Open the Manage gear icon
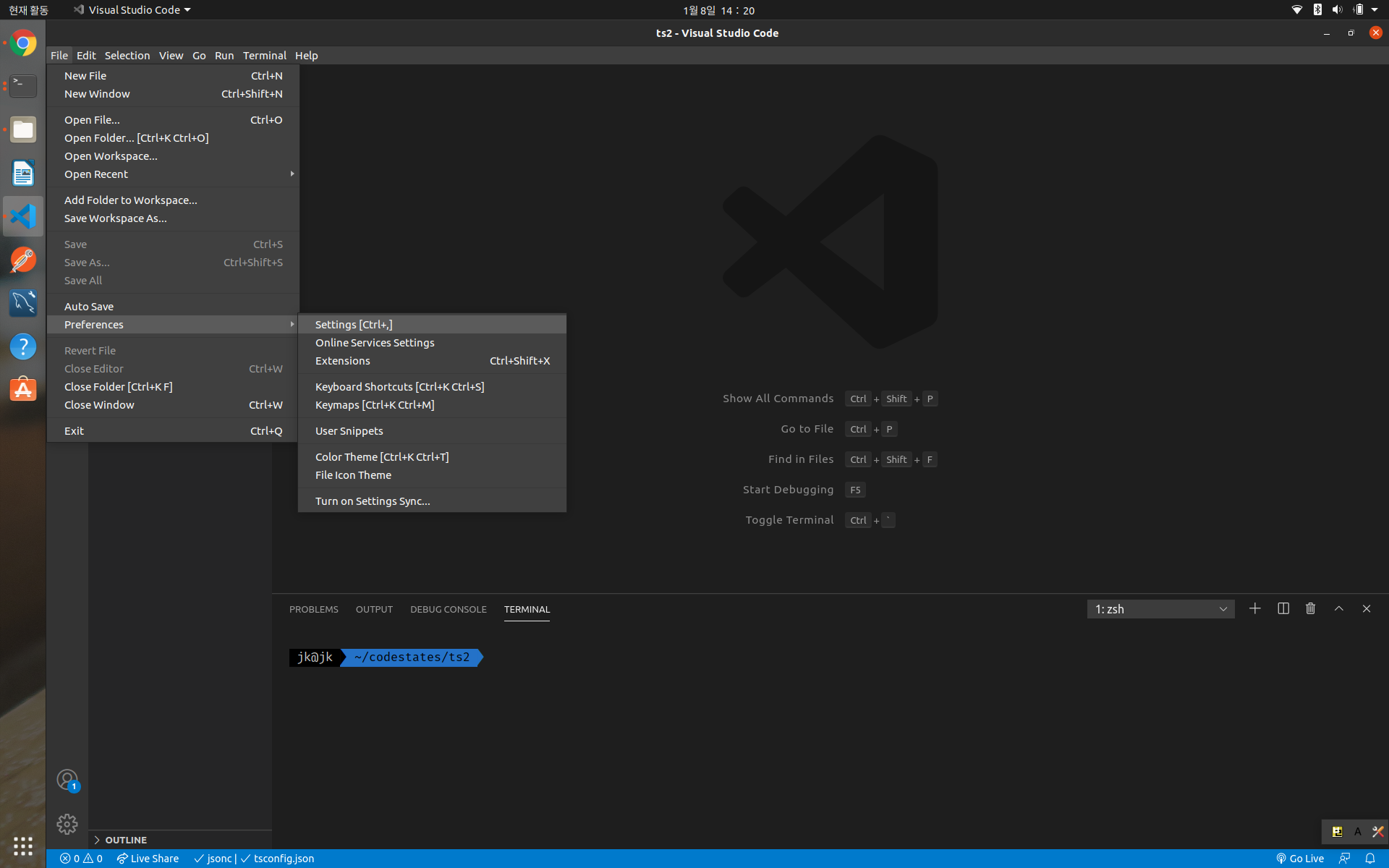Screen dimensions: 1389x868 pyautogui.click(x=67, y=823)
